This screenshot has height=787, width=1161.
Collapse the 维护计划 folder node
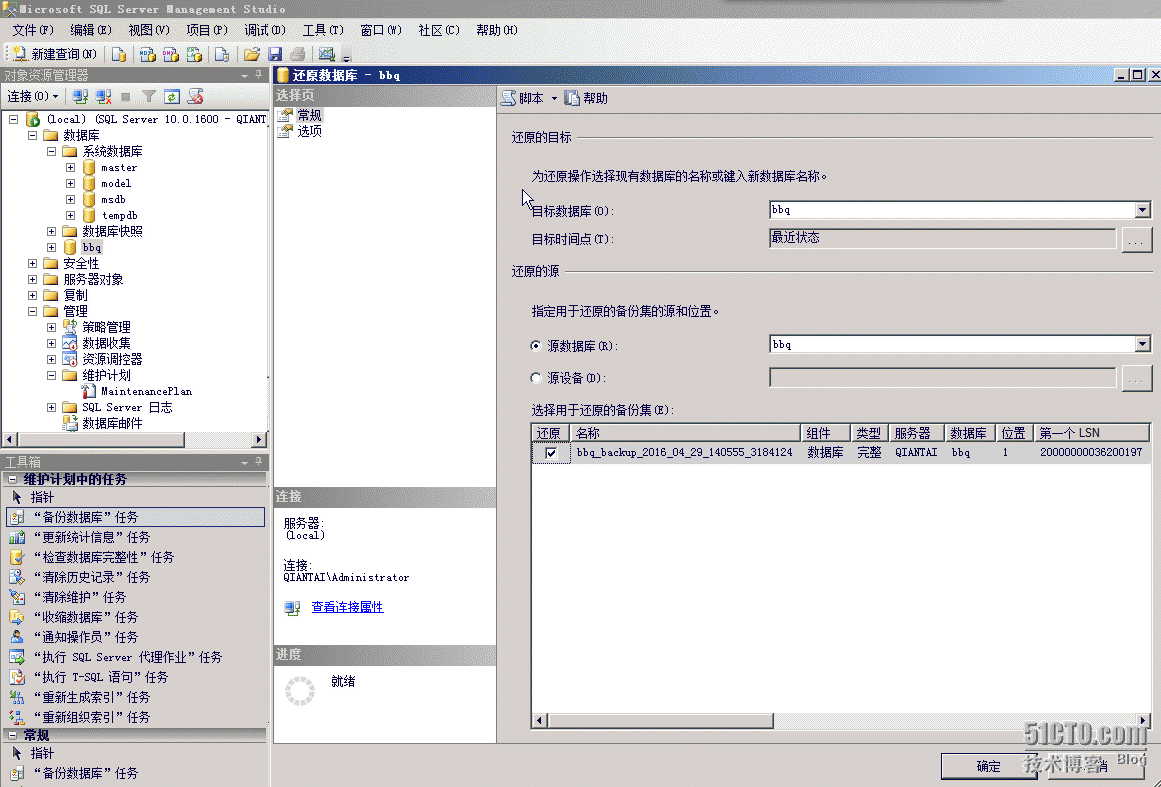click(51, 375)
